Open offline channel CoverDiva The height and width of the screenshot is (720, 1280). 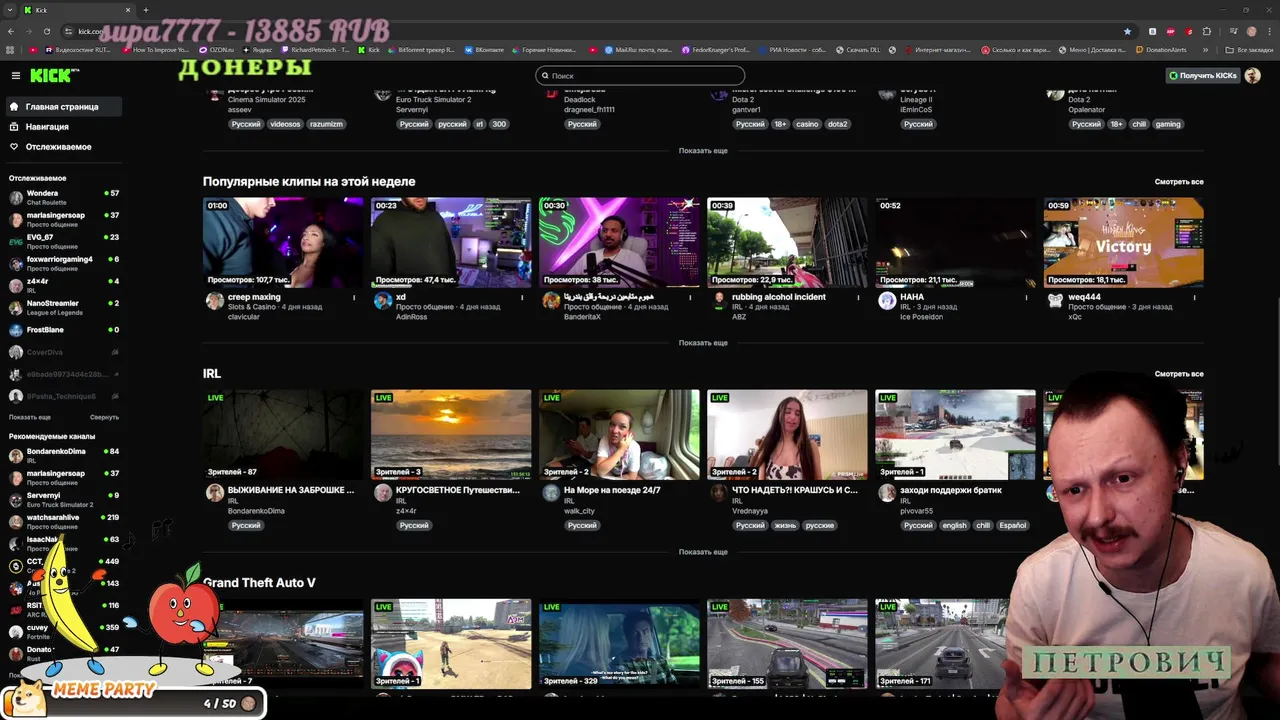tap(63, 352)
